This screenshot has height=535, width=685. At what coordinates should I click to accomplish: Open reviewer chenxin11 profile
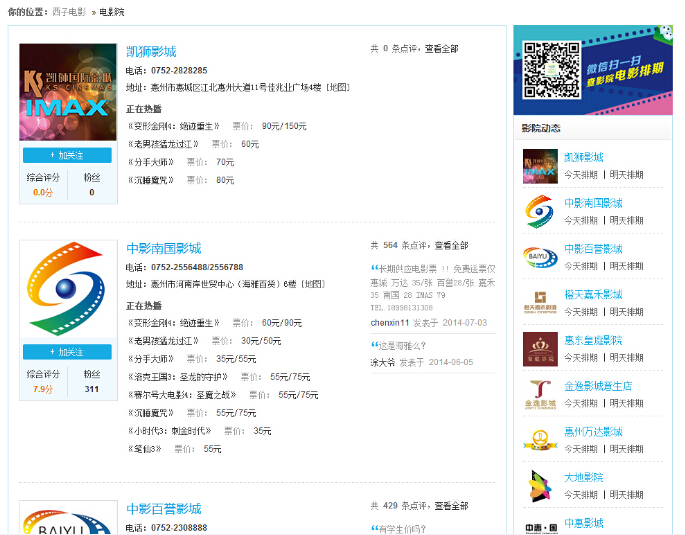tap(390, 323)
